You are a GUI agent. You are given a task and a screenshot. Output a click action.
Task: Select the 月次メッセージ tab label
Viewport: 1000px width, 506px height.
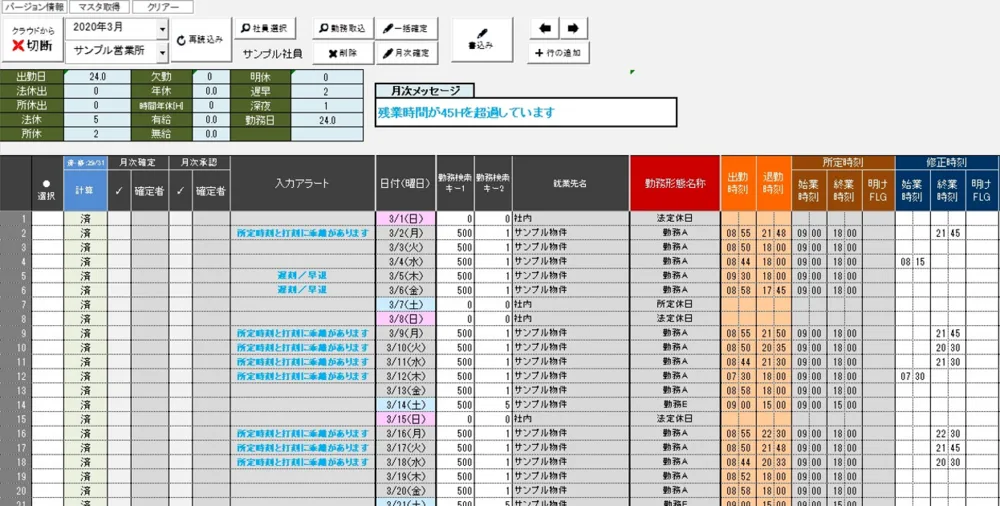(424, 91)
